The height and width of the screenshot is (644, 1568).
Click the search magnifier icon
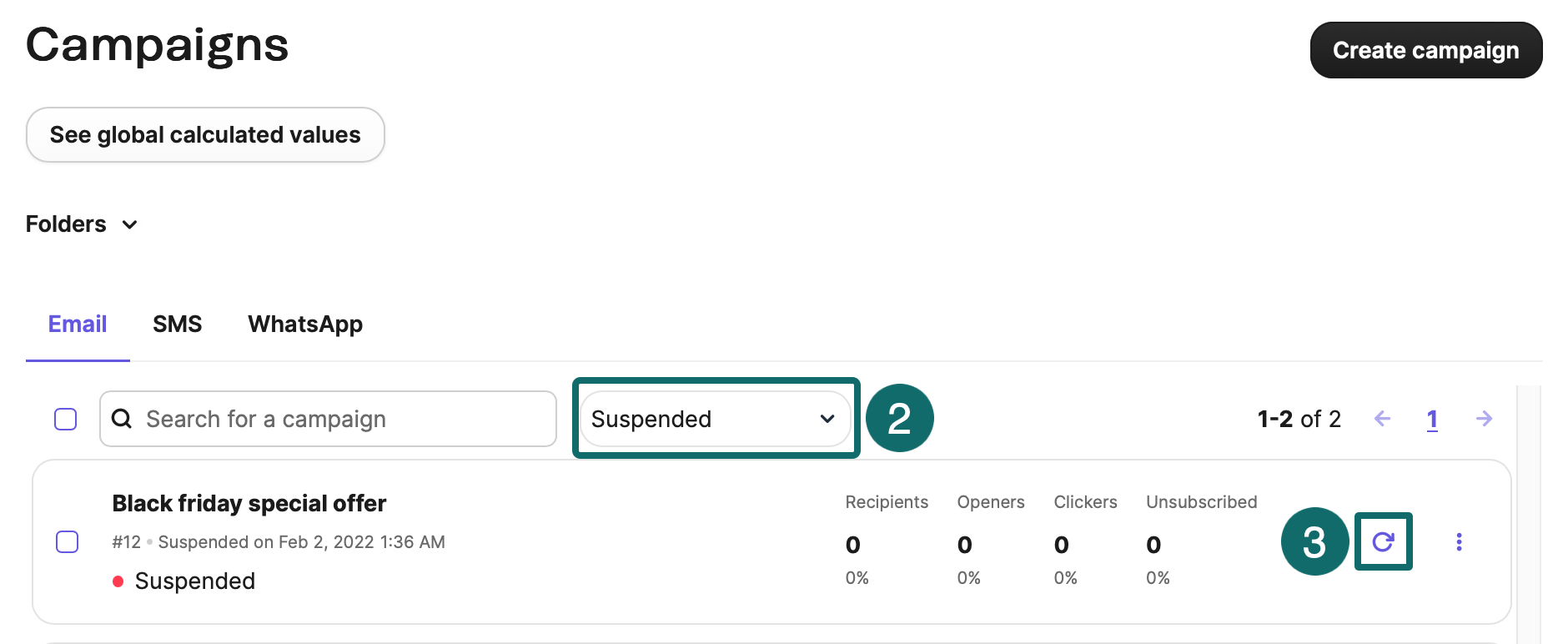(122, 419)
